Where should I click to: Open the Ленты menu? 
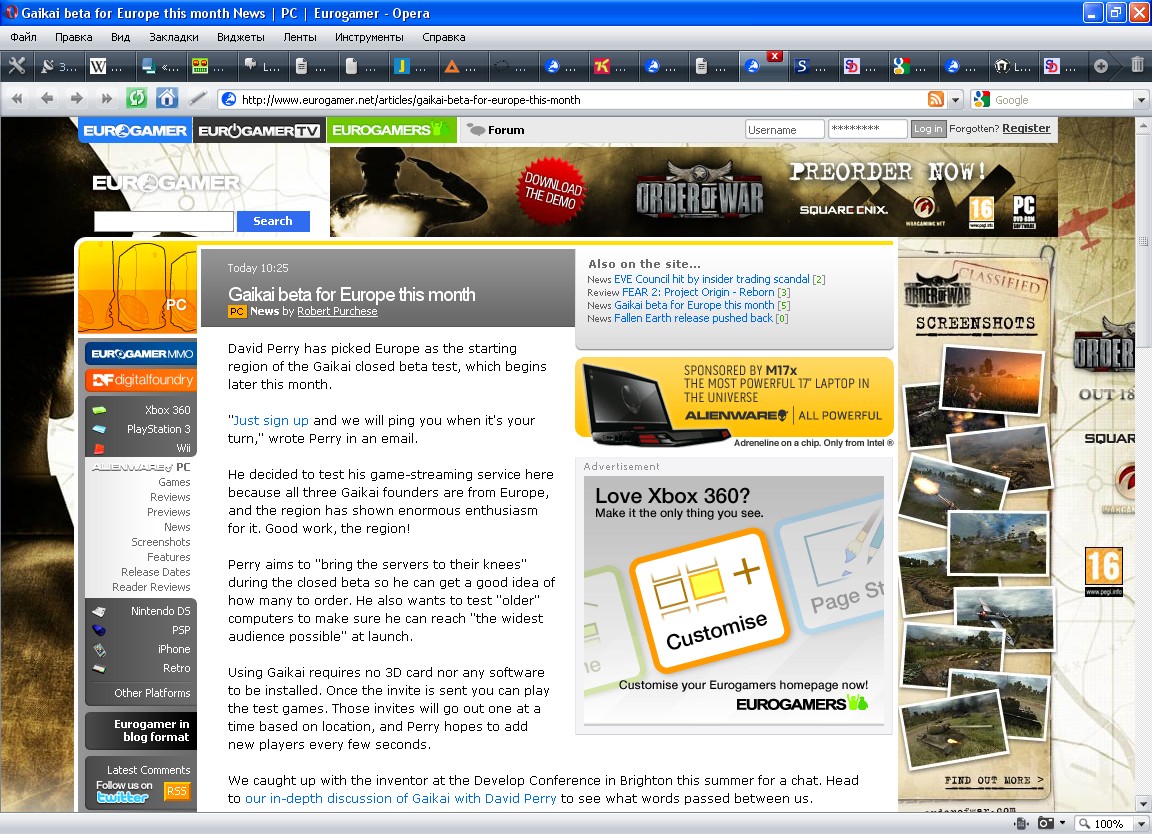[300, 37]
